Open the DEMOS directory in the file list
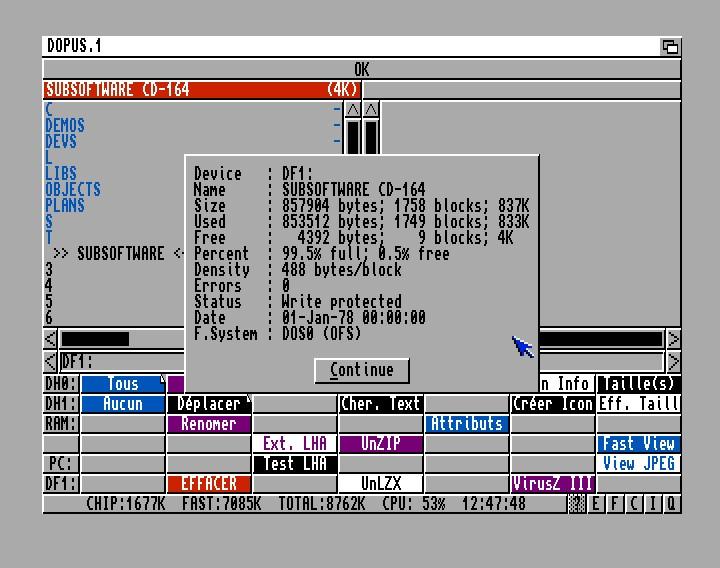This screenshot has width=720, height=568. tap(65, 126)
